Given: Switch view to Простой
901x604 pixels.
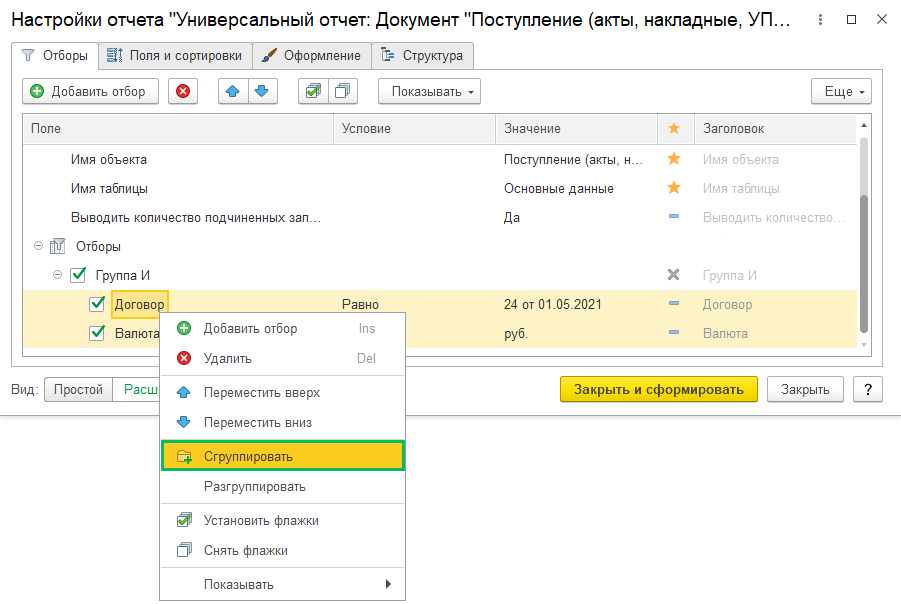Looking at the screenshot, I should [x=78, y=389].
